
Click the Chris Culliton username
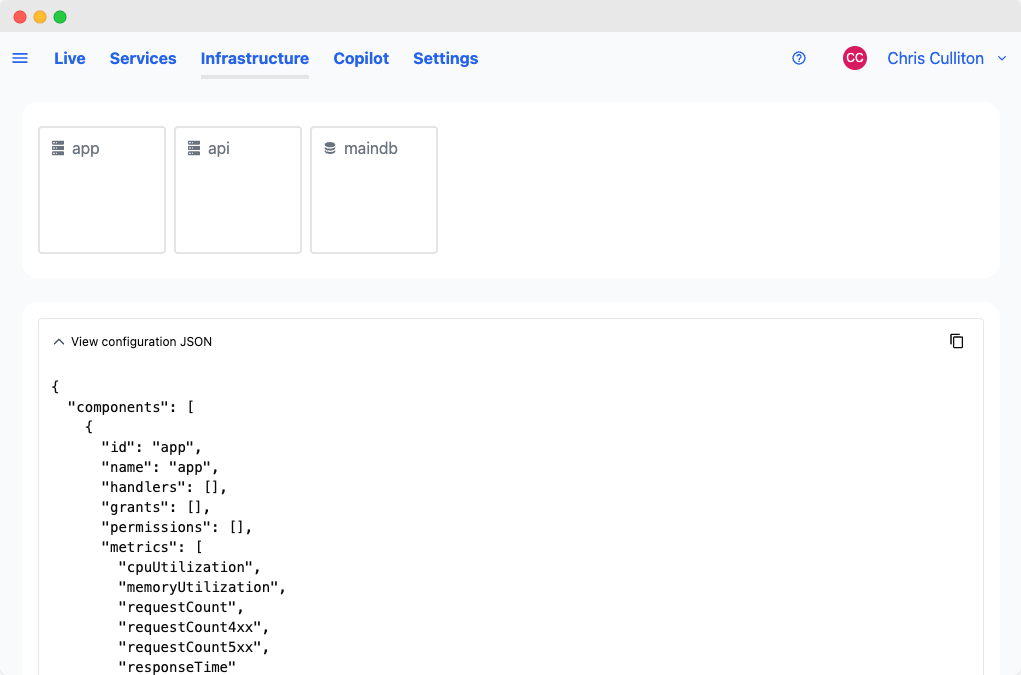[935, 59]
